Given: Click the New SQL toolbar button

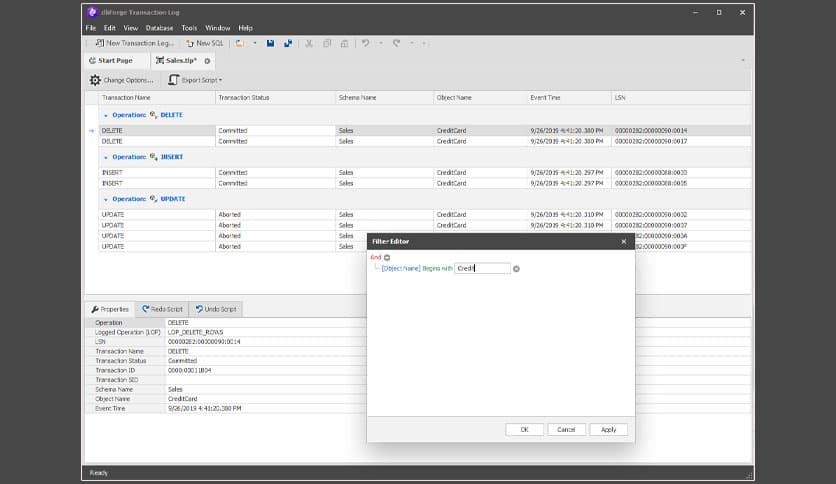Looking at the screenshot, I should [x=204, y=43].
